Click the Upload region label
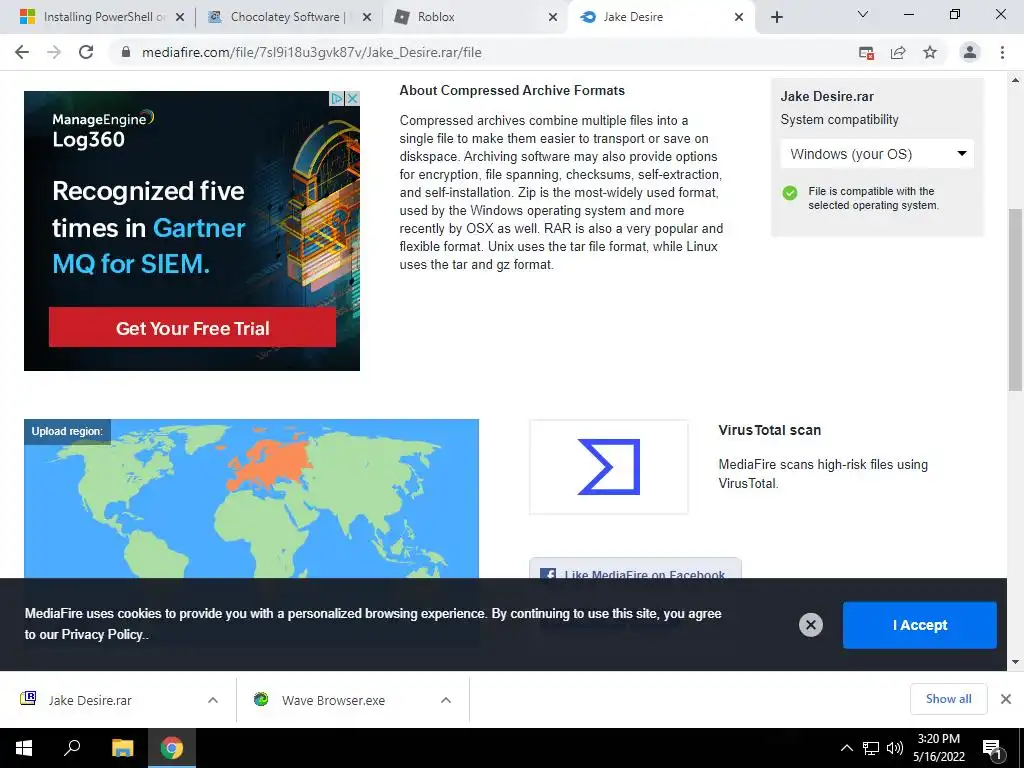This screenshot has height=768, width=1024. 67,431
